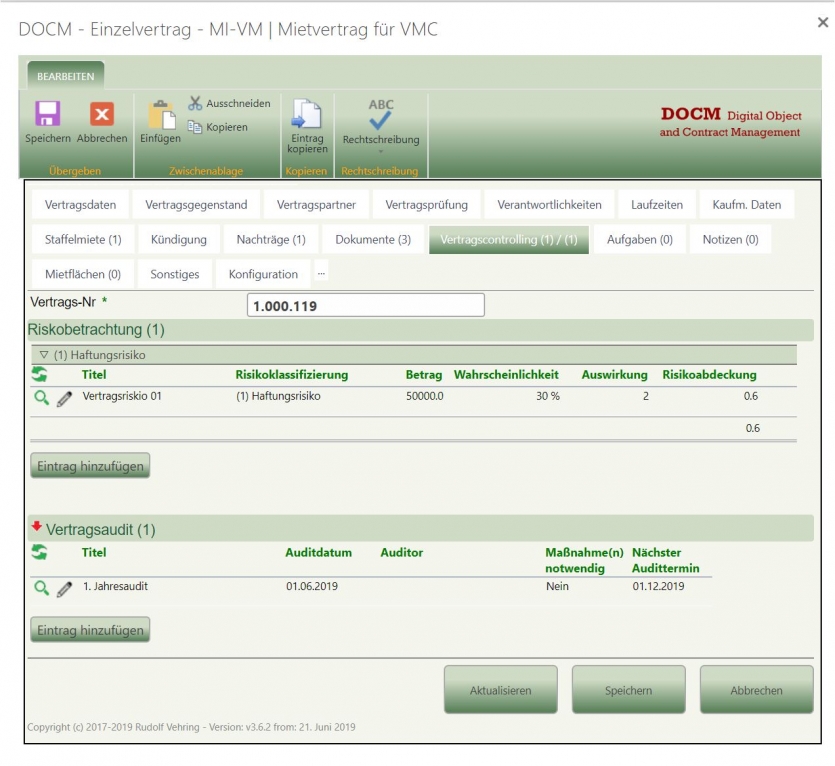Sort by Auswirkung column header
Image resolution: width=835 pixels, height=766 pixels.
coord(614,374)
